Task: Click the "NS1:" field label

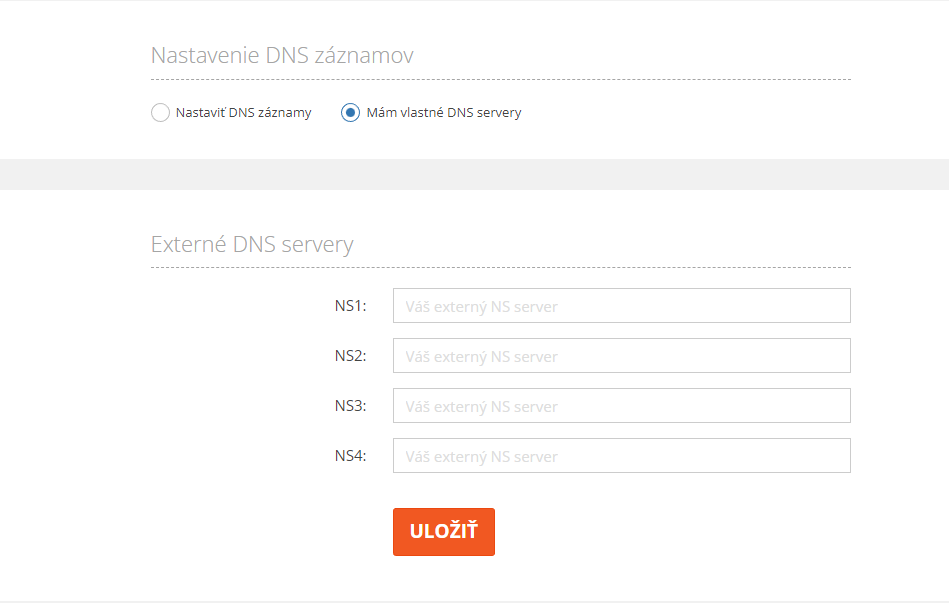Action: pyautogui.click(x=350, y=306)
